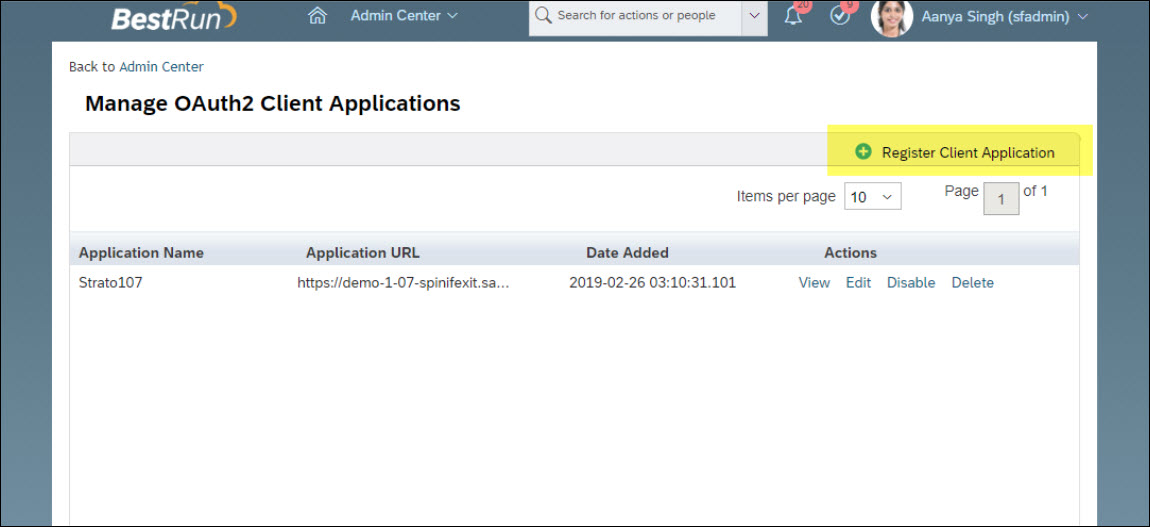Viewport: 1150px width, 527px height.
Task: View the Strato107 application
Action: point(814,283)
